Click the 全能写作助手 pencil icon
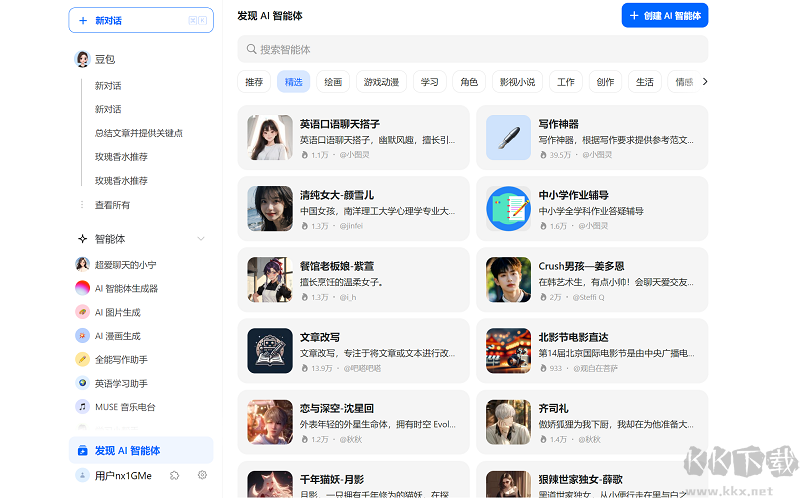 [x=83, y=359]
